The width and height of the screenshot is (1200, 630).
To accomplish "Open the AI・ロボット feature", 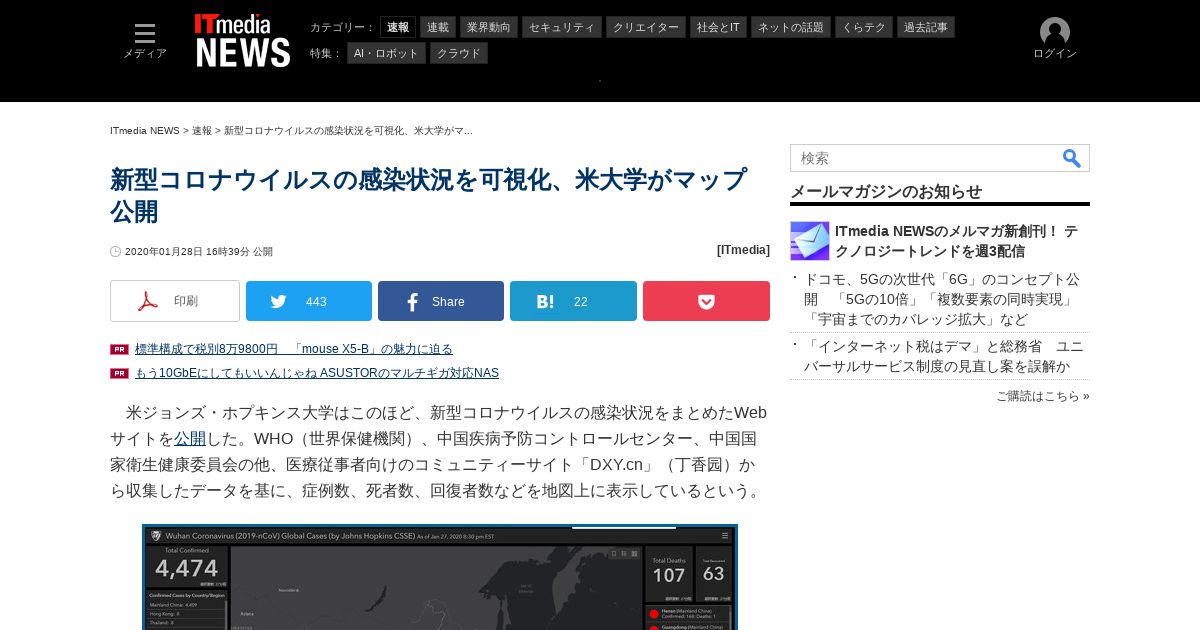I will point(386,53).
